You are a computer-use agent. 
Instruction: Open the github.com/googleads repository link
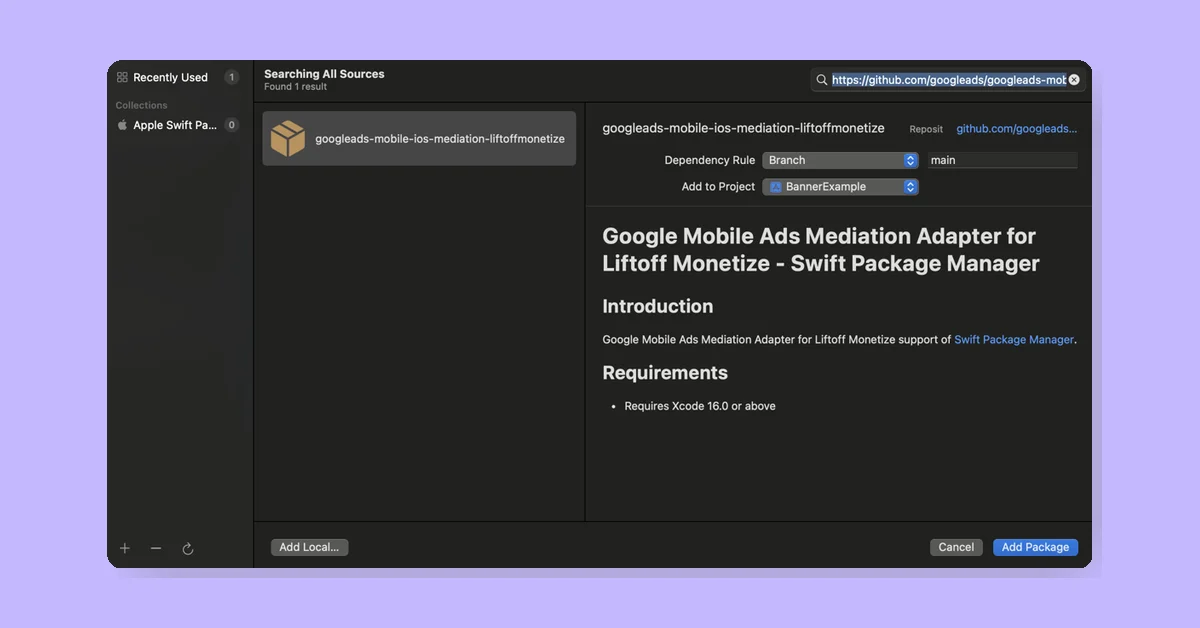tap(1016, 129)
